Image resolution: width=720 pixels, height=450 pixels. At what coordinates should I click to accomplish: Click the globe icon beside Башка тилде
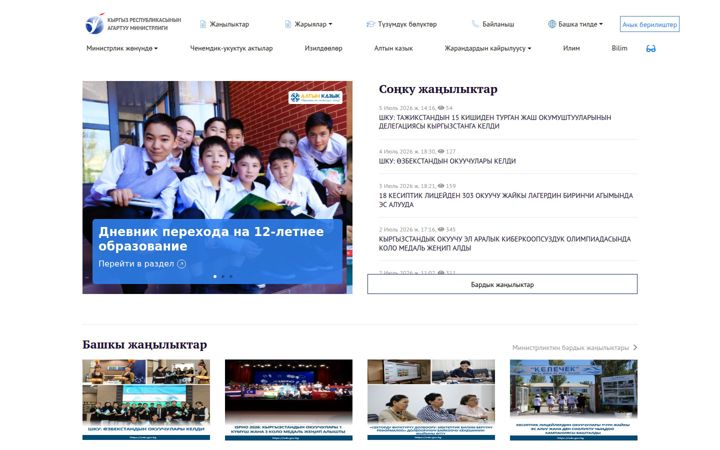point(552,24)
